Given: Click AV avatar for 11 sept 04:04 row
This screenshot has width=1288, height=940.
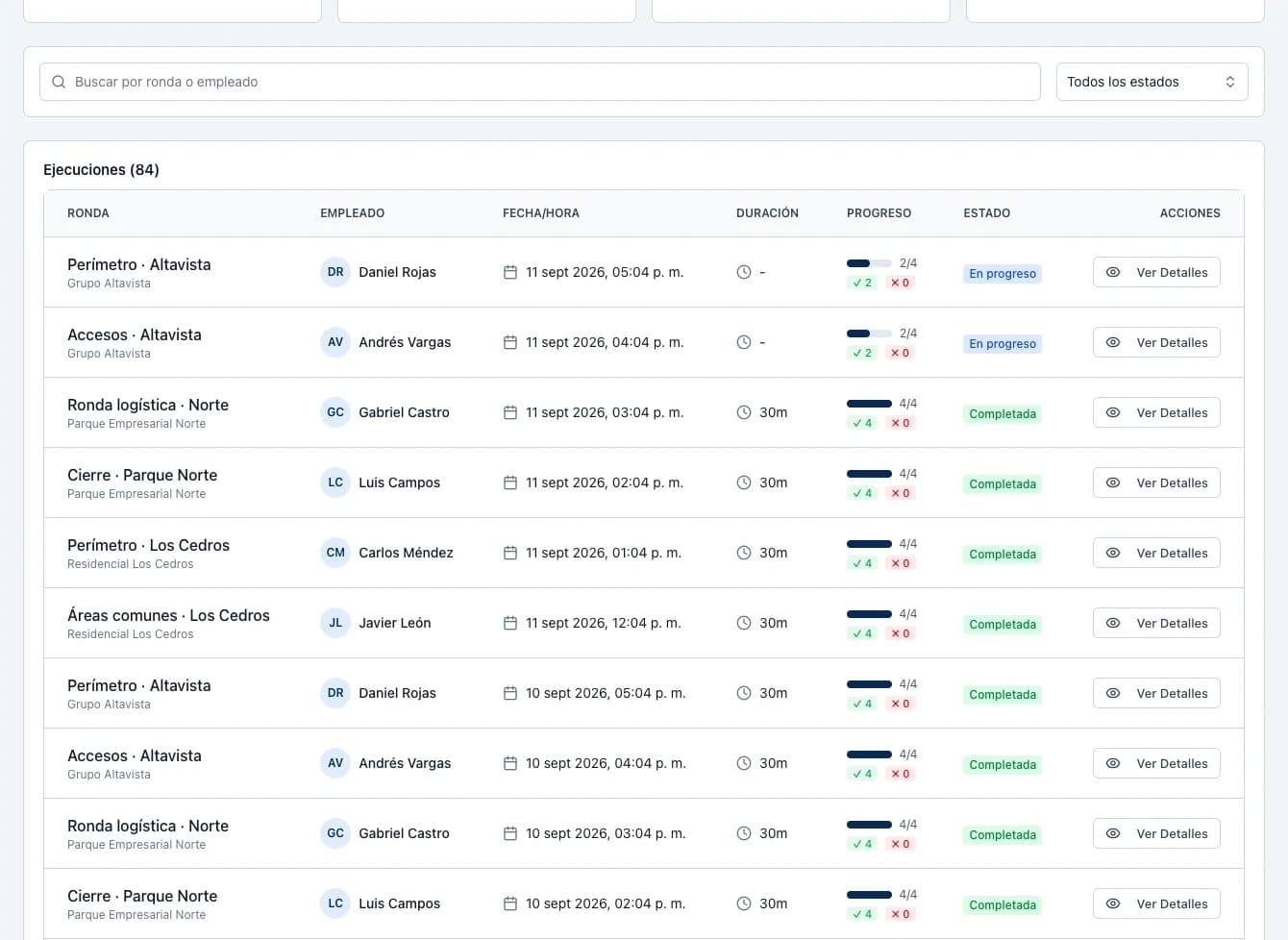Looking at the screenshot, I should tap(335, 342).
